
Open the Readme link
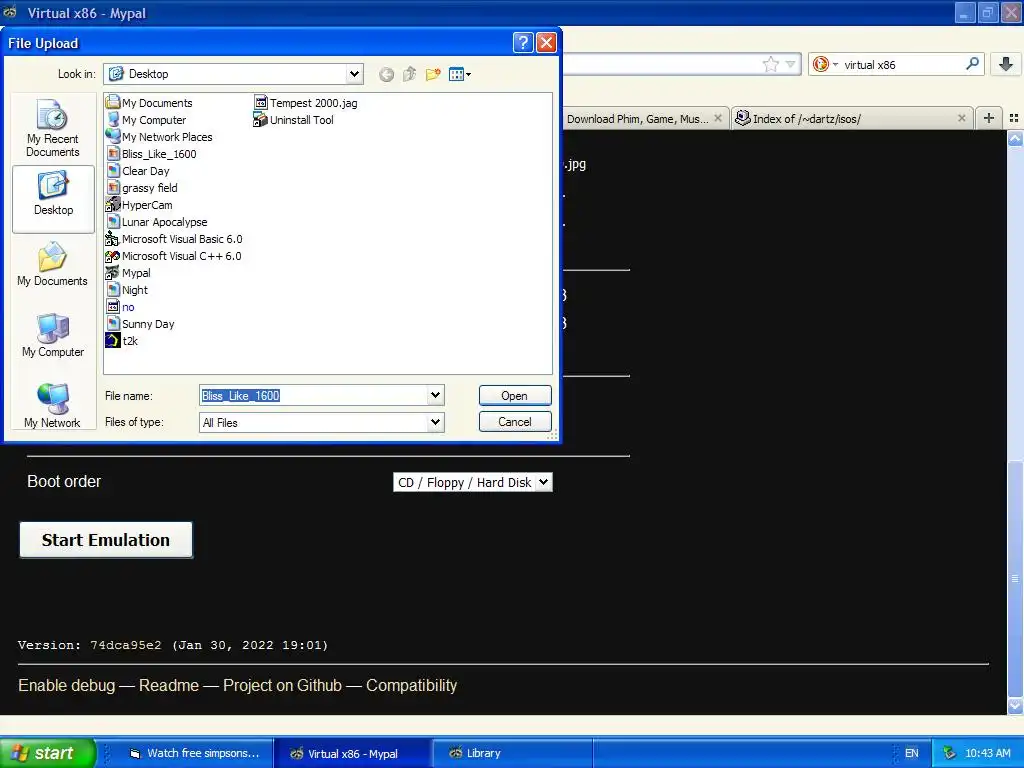(x=168, y=685)
